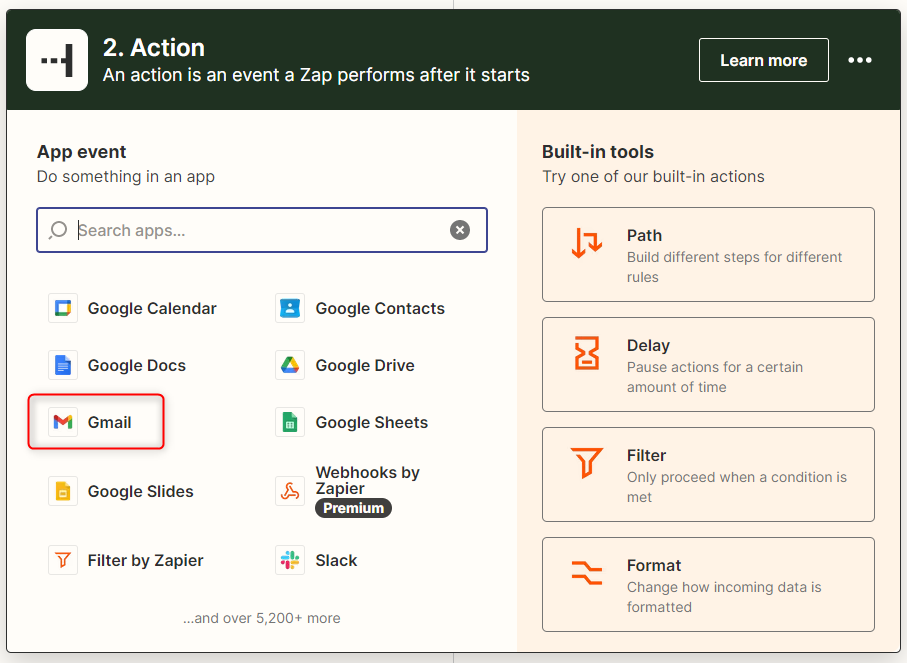Select the Google Slides app icon

[x=63, y=491]
